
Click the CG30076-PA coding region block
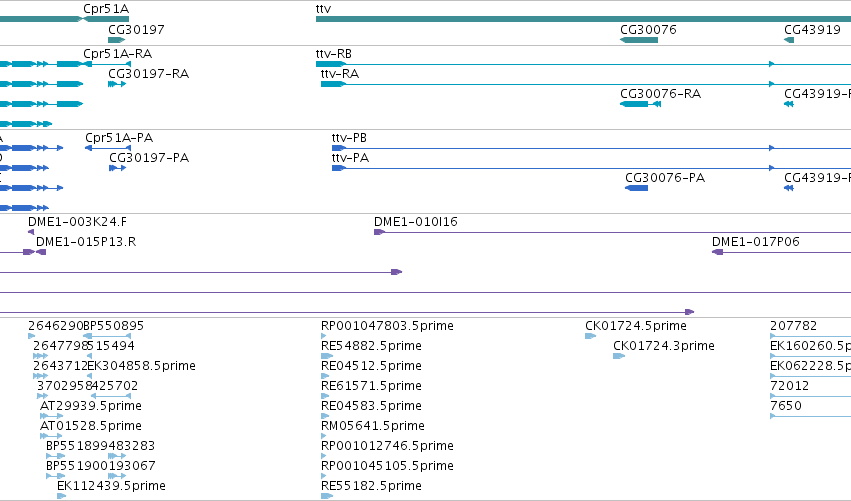click(x=637, y=188)
